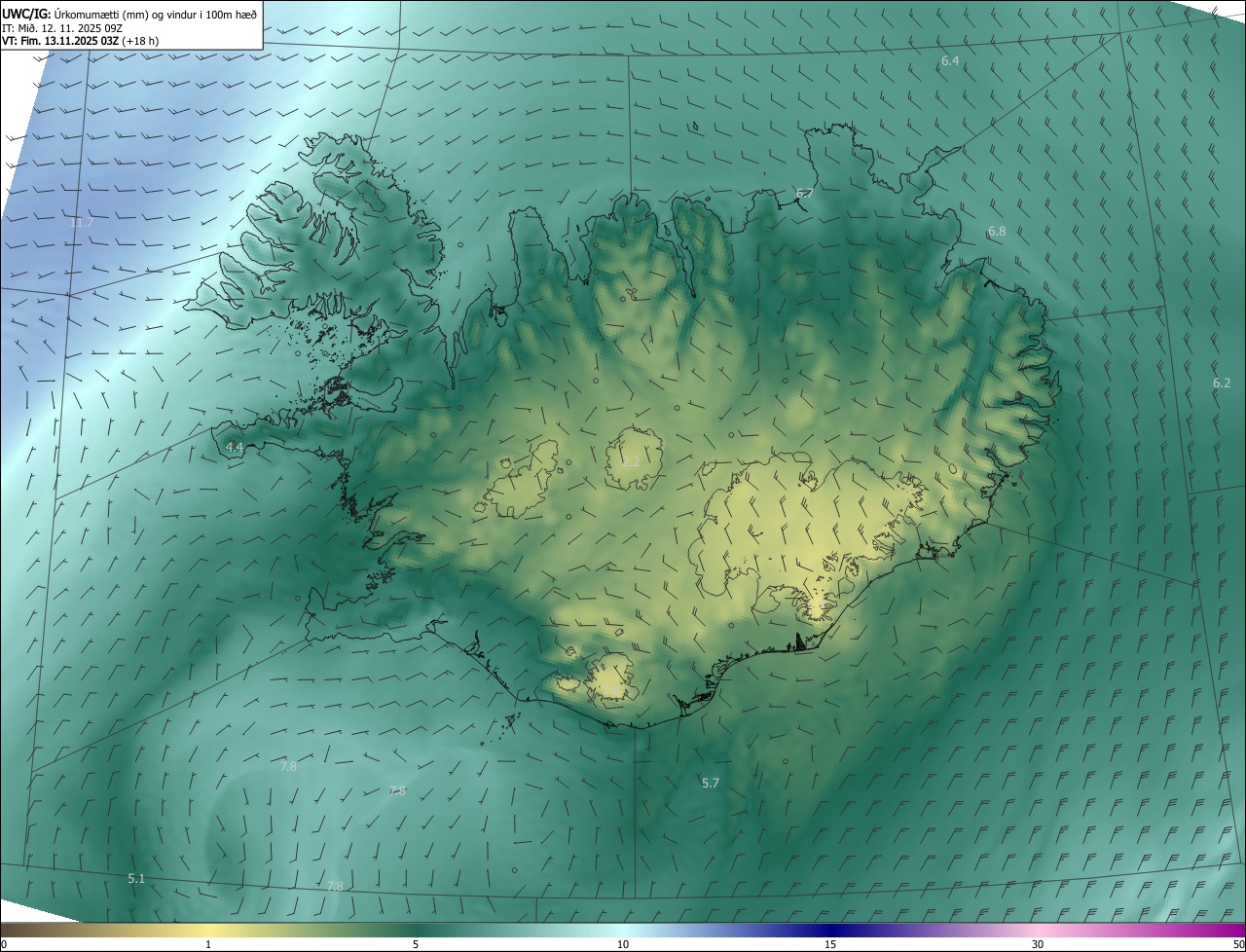Click the color scale tick label 0

coord(4,944)
